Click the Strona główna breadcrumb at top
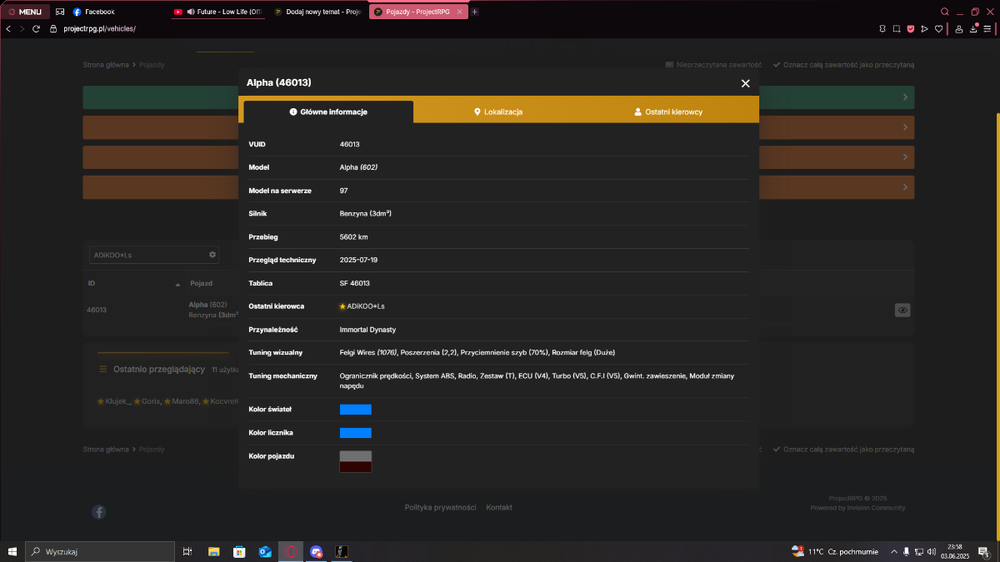Screen dimensions: 1000x562 106,65
